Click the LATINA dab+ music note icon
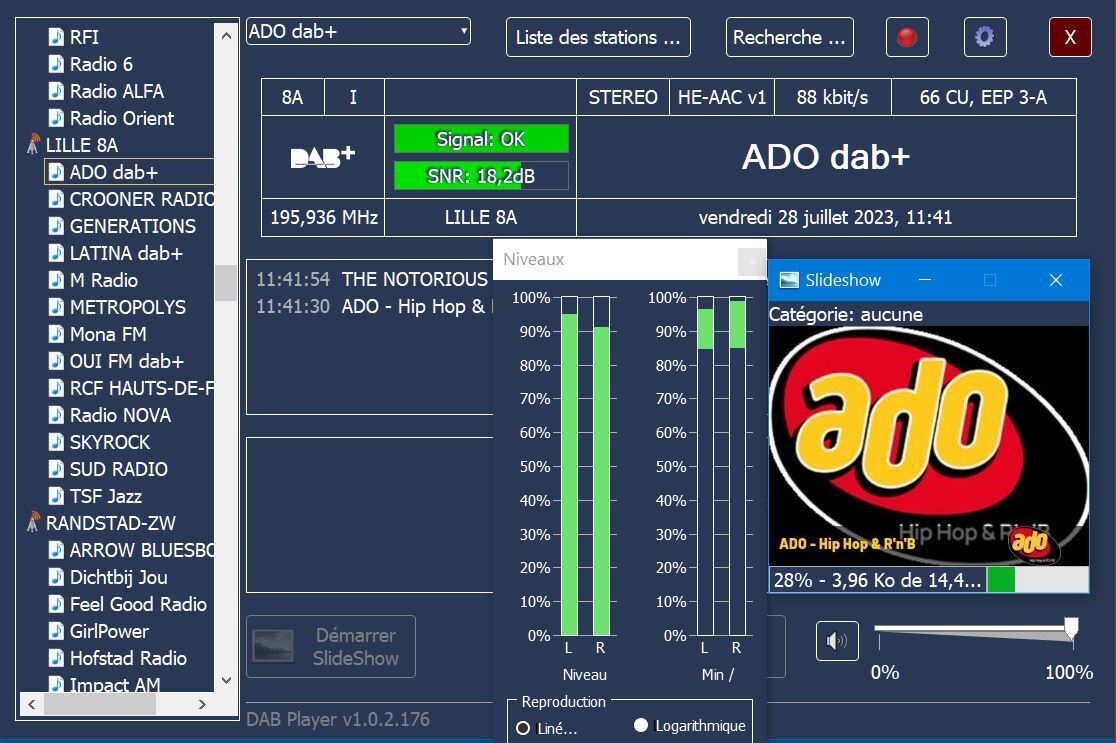 click(x=56, y=253)
